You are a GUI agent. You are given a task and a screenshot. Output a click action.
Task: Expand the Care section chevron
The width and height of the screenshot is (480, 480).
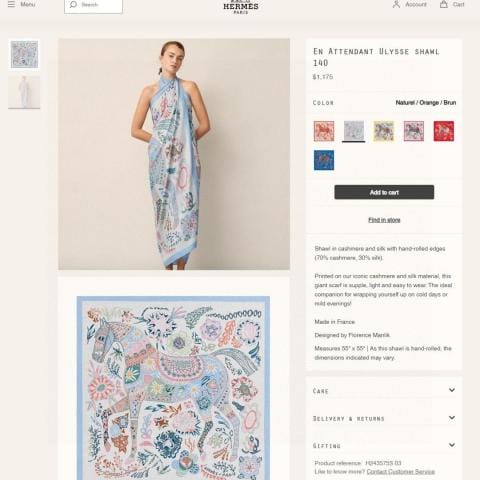pos(452,390)
